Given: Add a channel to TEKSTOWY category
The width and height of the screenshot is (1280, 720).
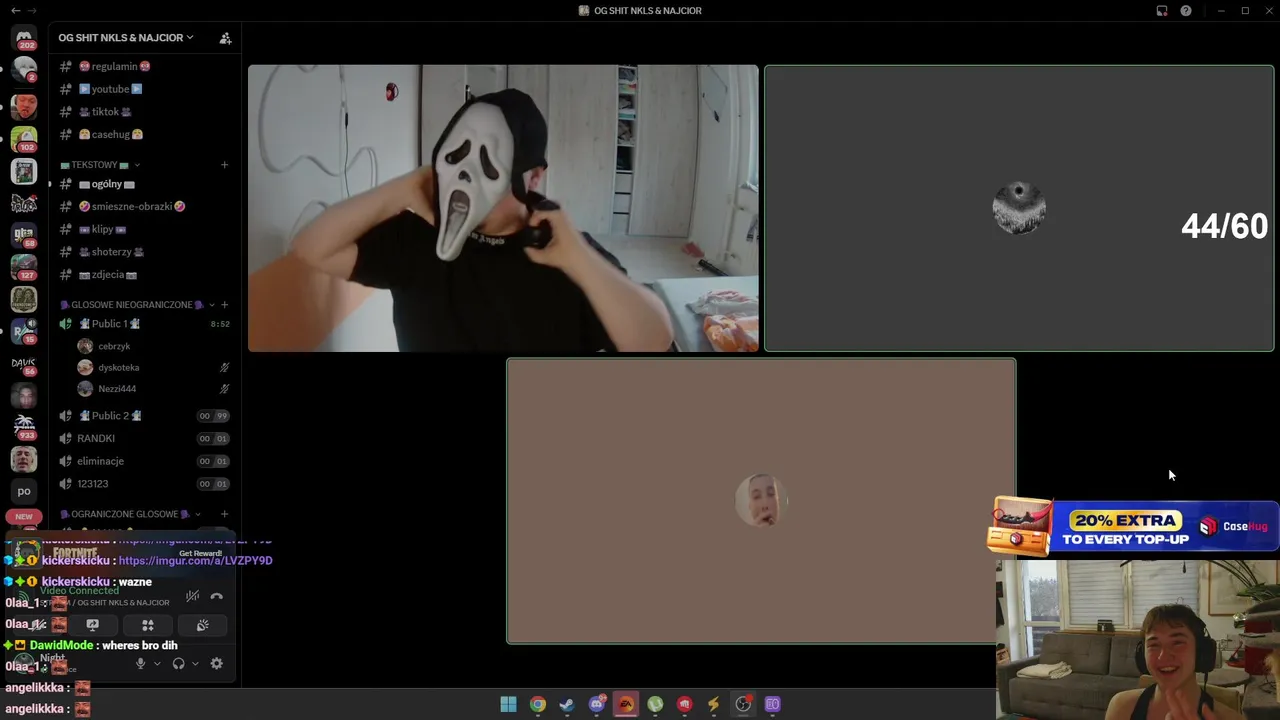Looking at the screenshot, I should tap(224, 165).
